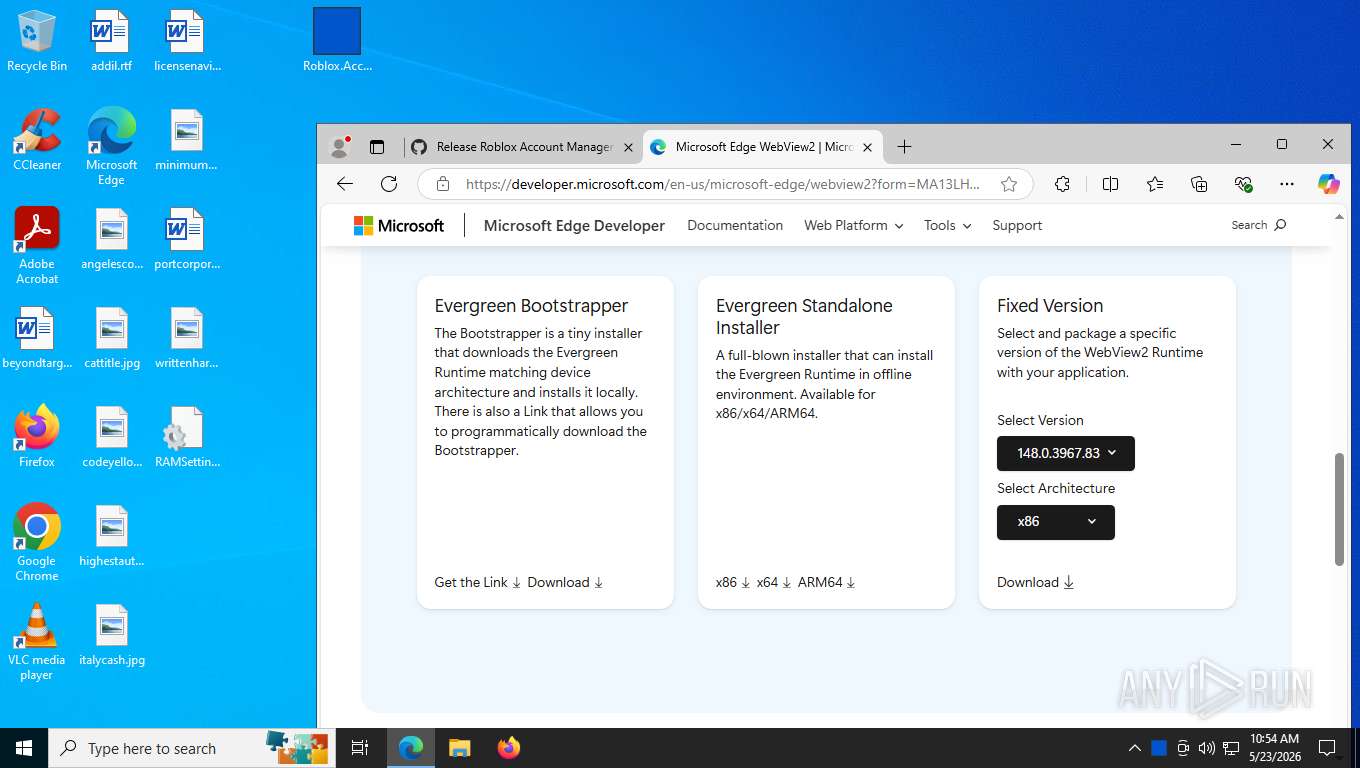Click the browser Back arrow

coord(345,184)
